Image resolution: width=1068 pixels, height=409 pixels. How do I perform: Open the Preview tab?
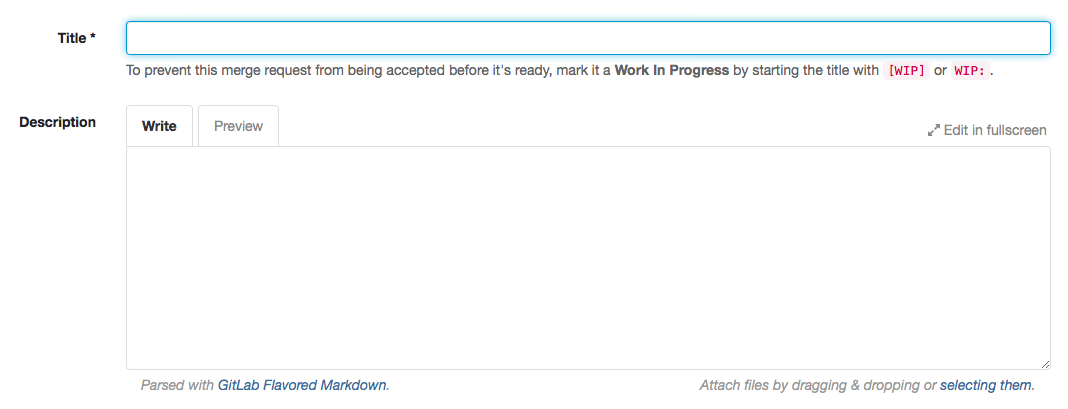[x=238, y=127]
